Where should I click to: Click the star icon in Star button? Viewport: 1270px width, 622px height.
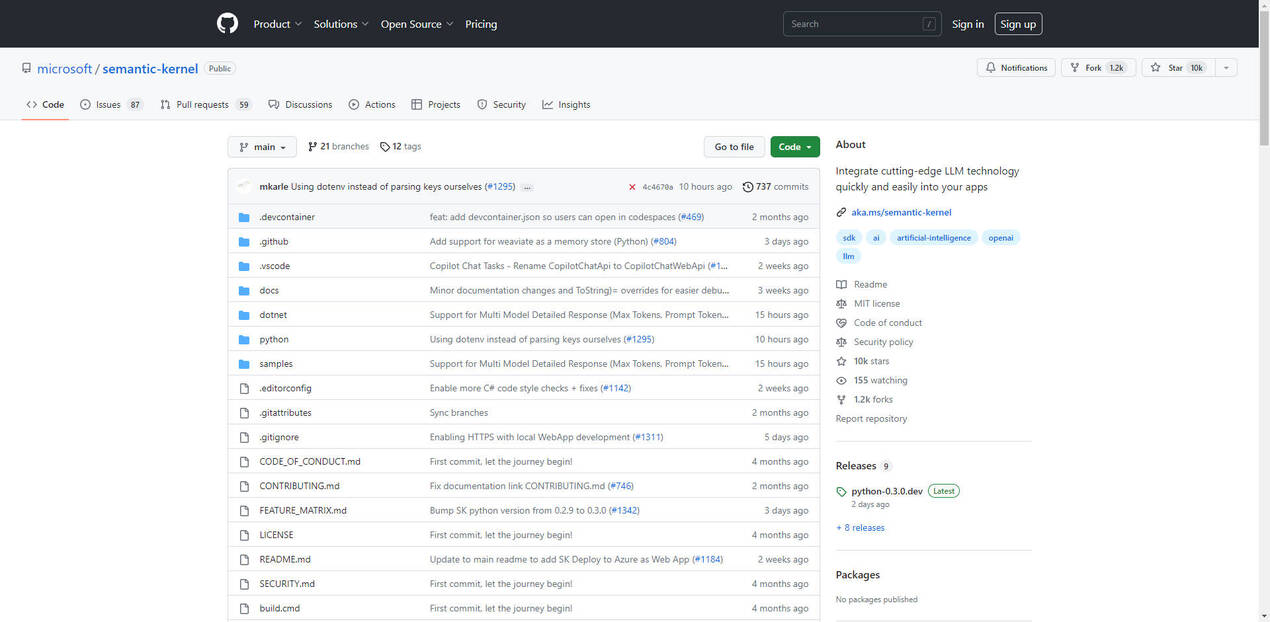click(1155, 68)
